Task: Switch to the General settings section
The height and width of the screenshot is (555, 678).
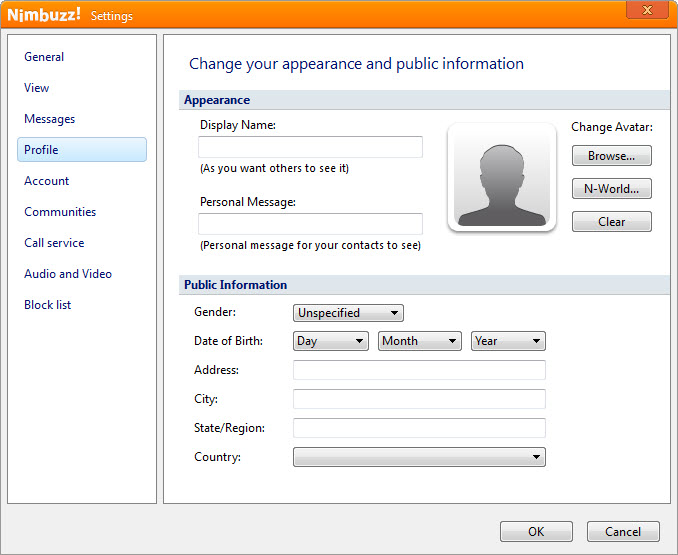Action: coord(44,57)
